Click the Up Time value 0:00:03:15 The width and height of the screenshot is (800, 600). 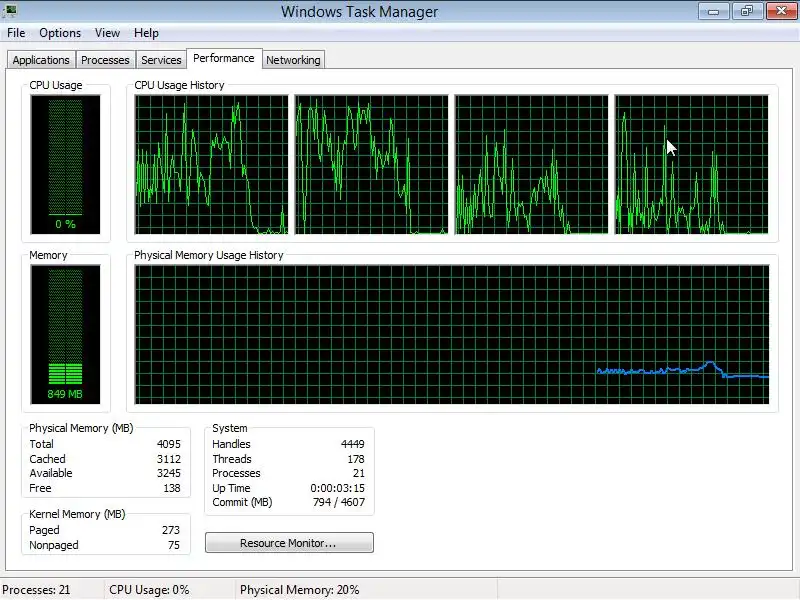tap(337, 488)
